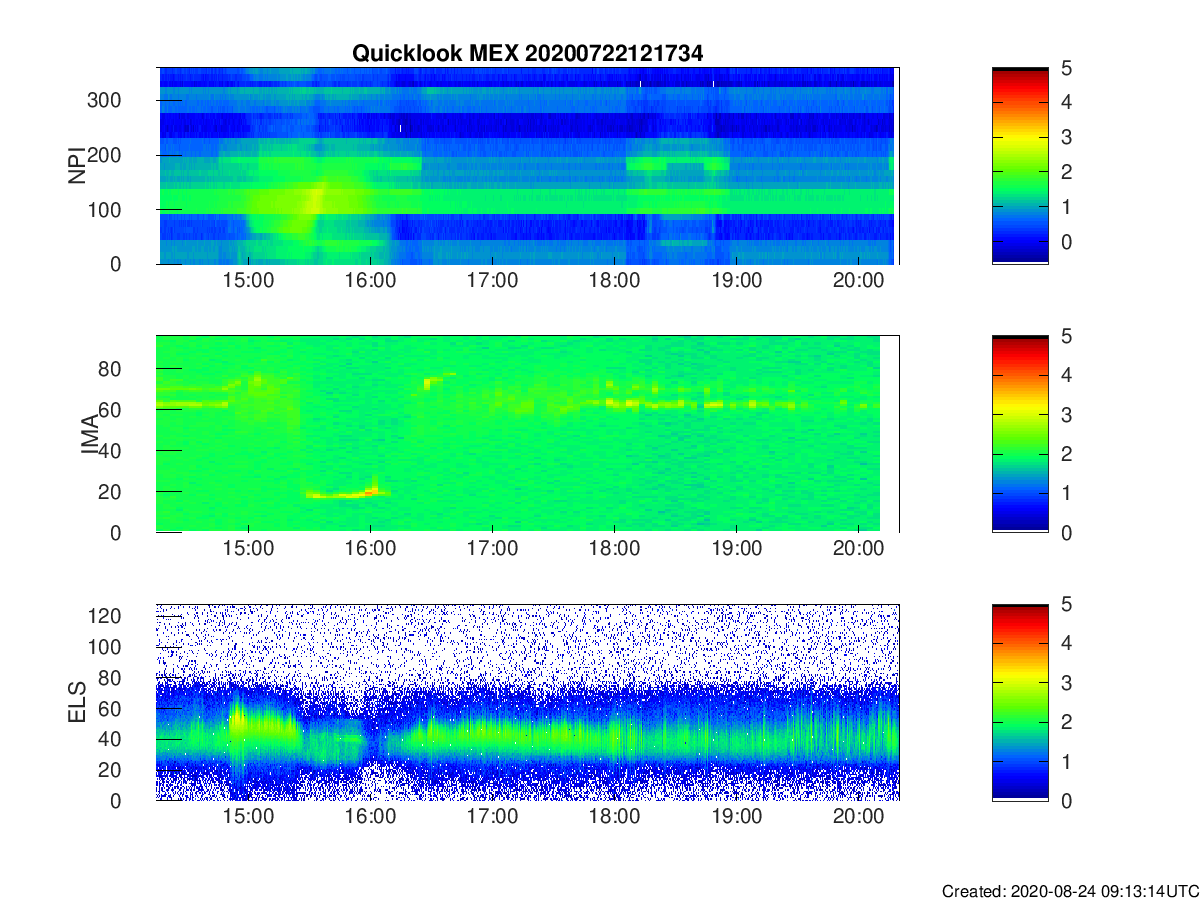Viewport: 1200px width, 900px height.
Task: Click inside the ELS spectrogram plot
Action: [x=527, y=702]
